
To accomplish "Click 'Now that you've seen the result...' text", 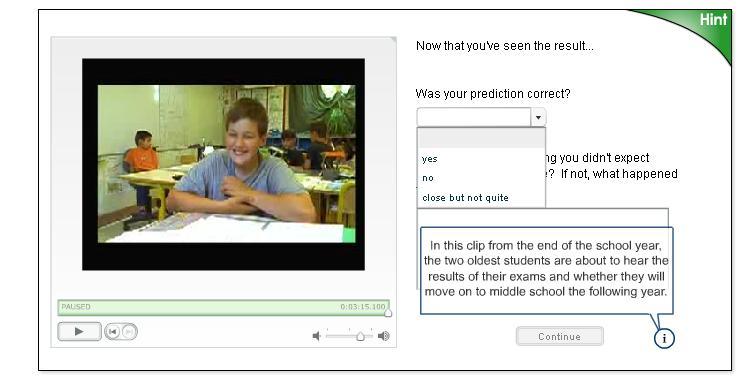I will click(x=505, y=46).
